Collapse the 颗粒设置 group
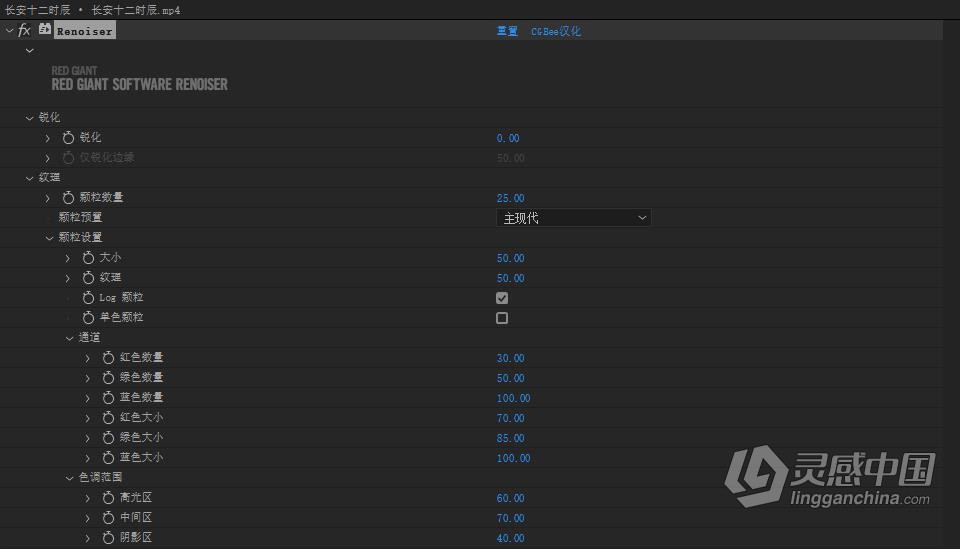Viewport: 960px width, 549px height. pos(50,238)
